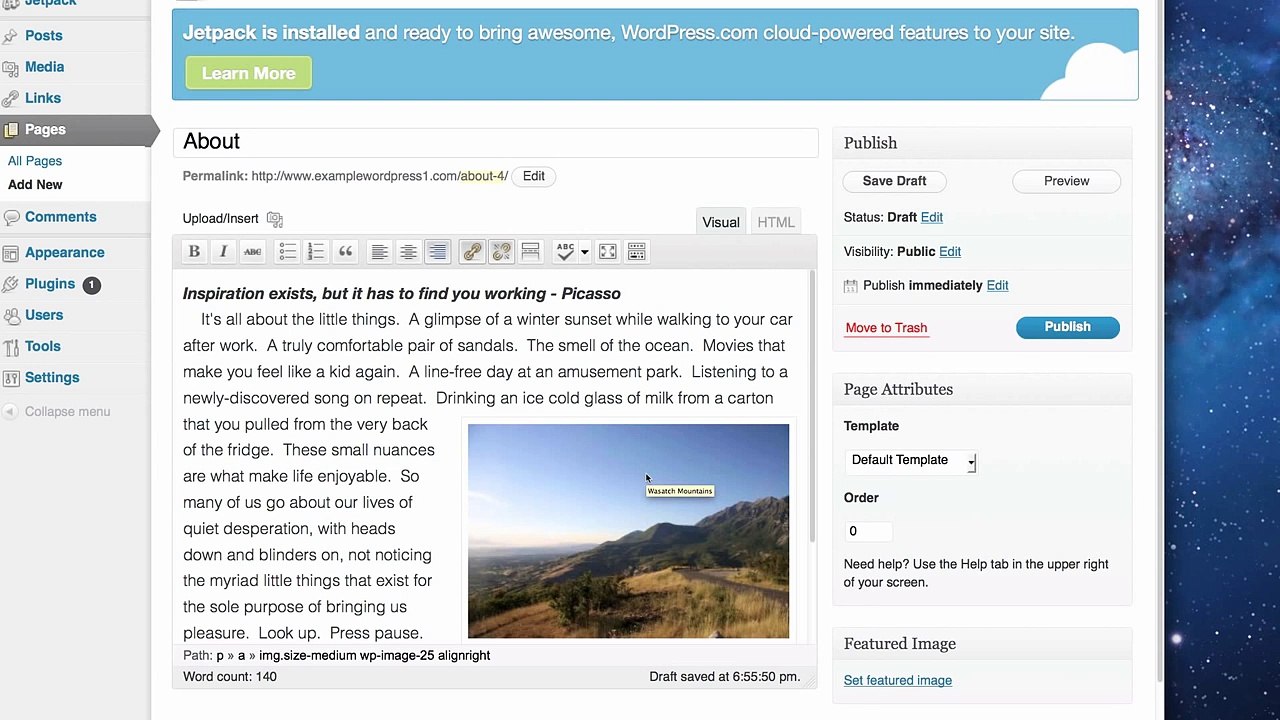The width and height of the screenshot is (1280, 720).
Task: Click the Order input field
Action: 867,531
